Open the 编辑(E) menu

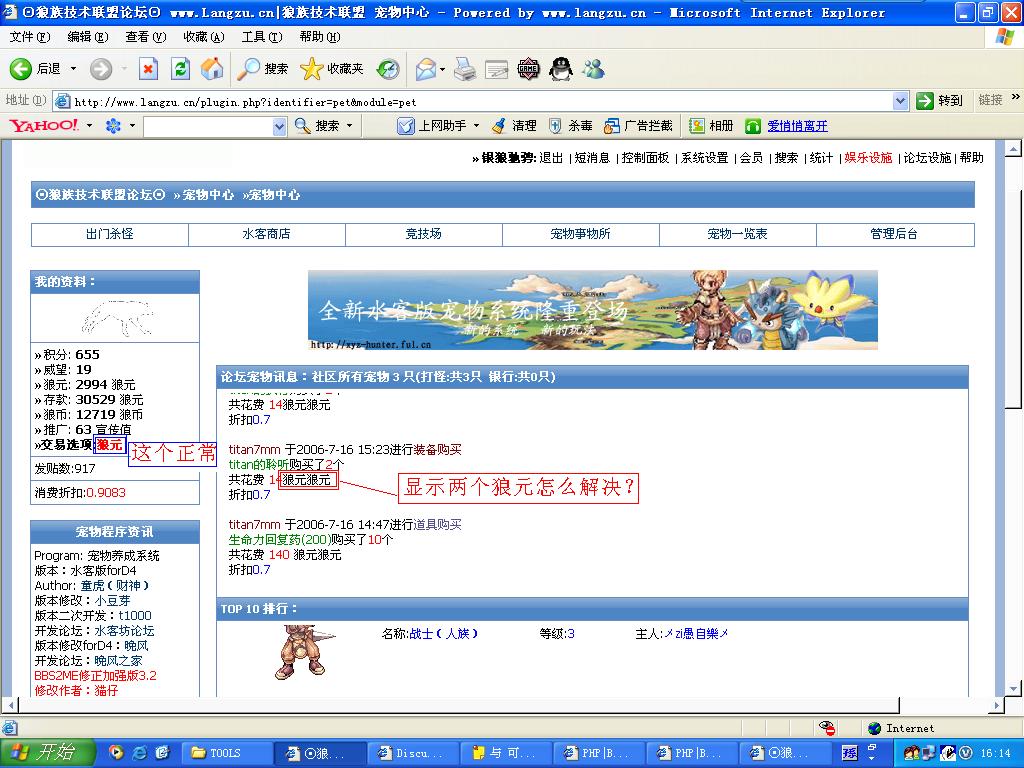point(88,37)
